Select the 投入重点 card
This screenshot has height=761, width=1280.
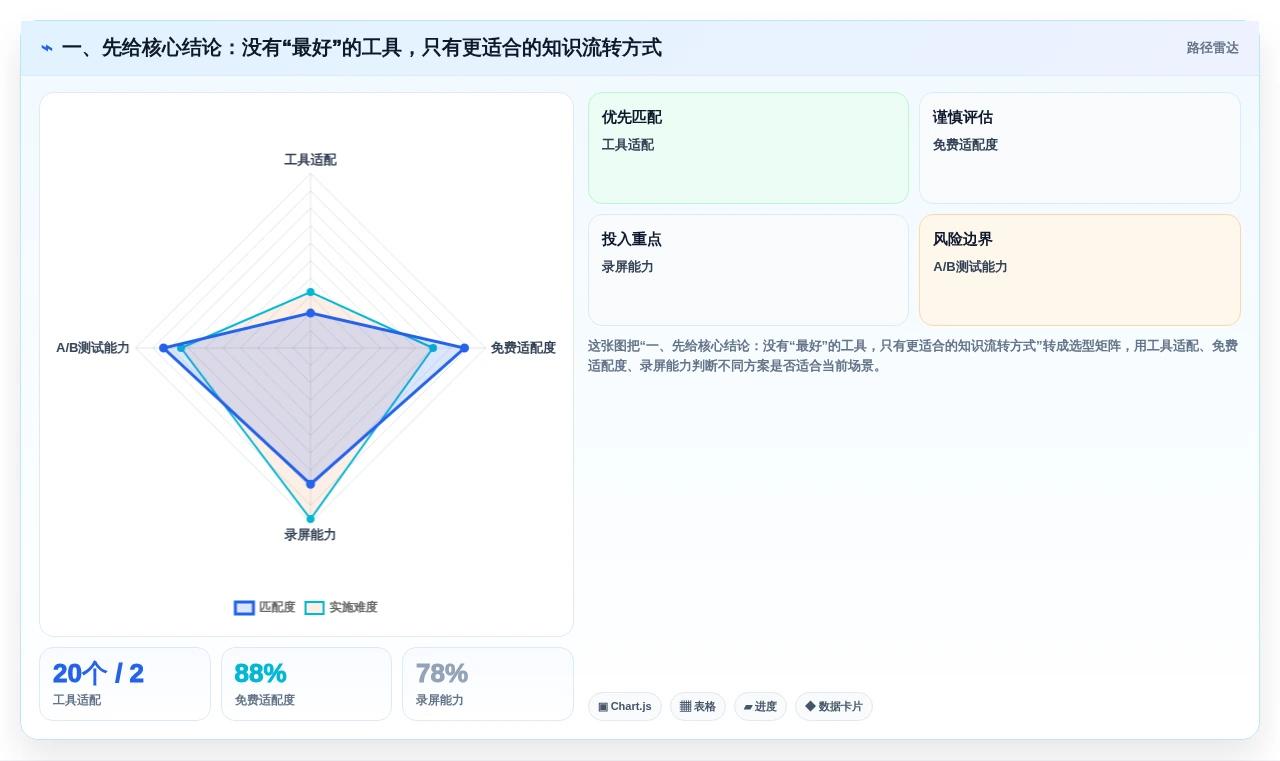click(748, 270)
